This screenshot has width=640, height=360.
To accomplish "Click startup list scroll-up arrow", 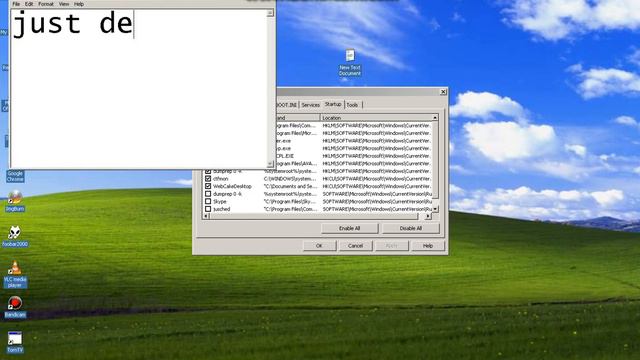I will pos(435,118).
